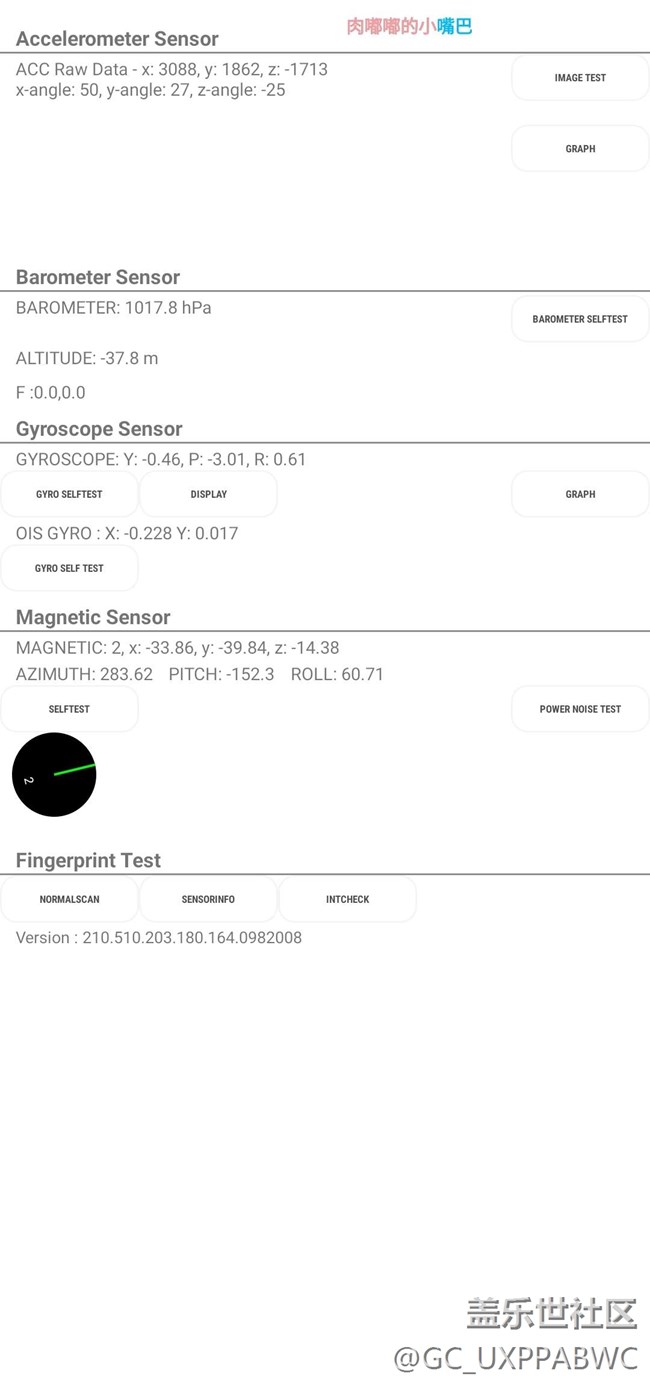Open the gyroscope Graph
650x1394 pixels.
pyautogui.click(x=580, y=494)
